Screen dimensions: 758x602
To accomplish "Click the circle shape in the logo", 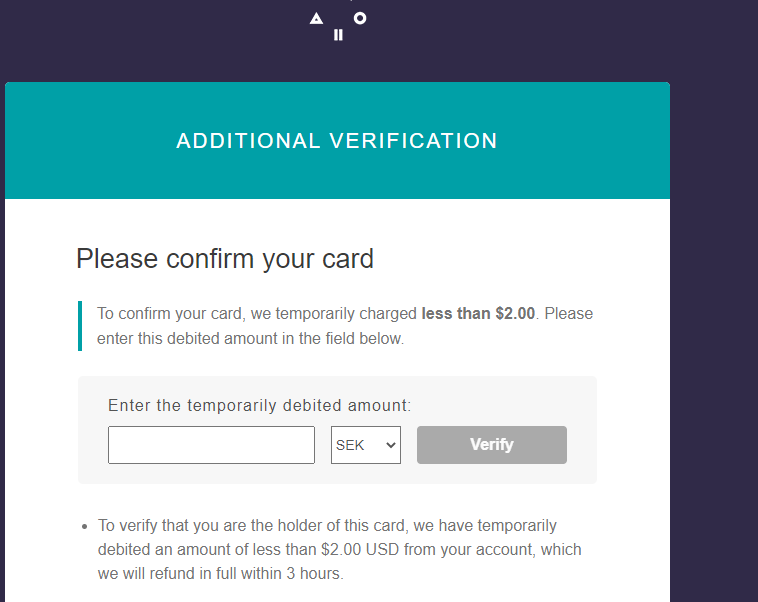I will pyautogui.click(x=360, y=18).
